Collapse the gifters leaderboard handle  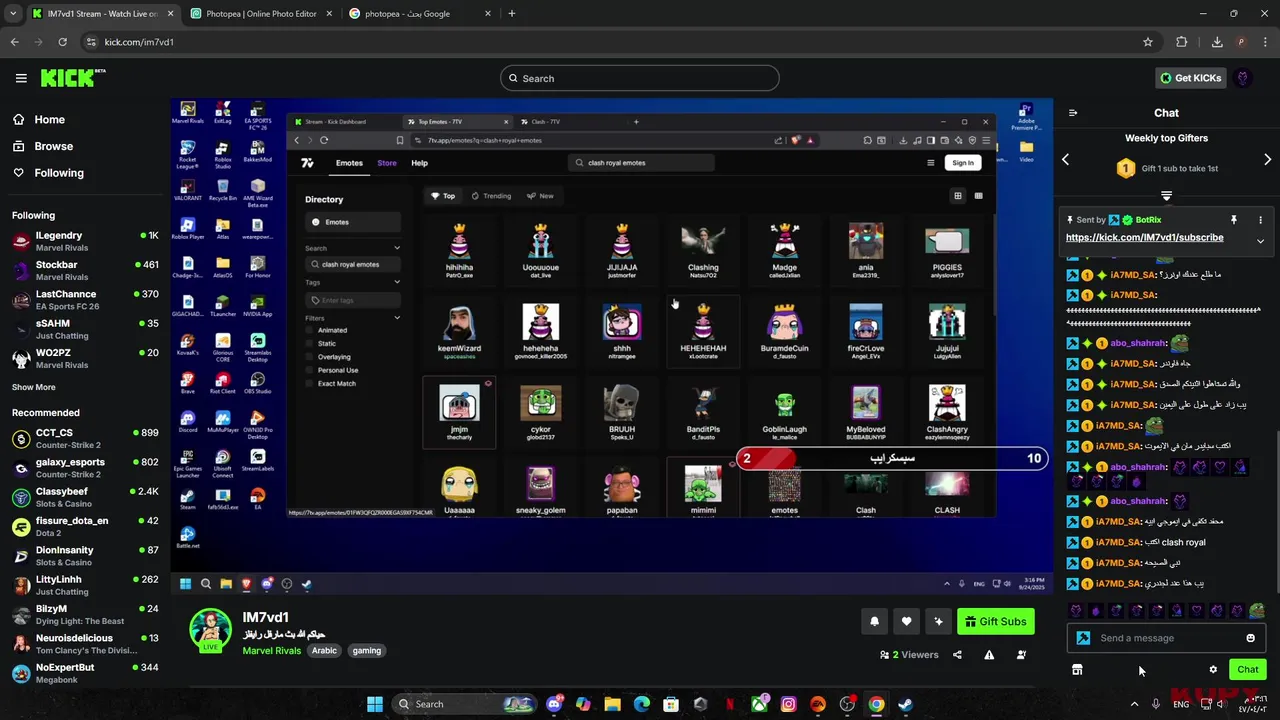point(1166,196)
